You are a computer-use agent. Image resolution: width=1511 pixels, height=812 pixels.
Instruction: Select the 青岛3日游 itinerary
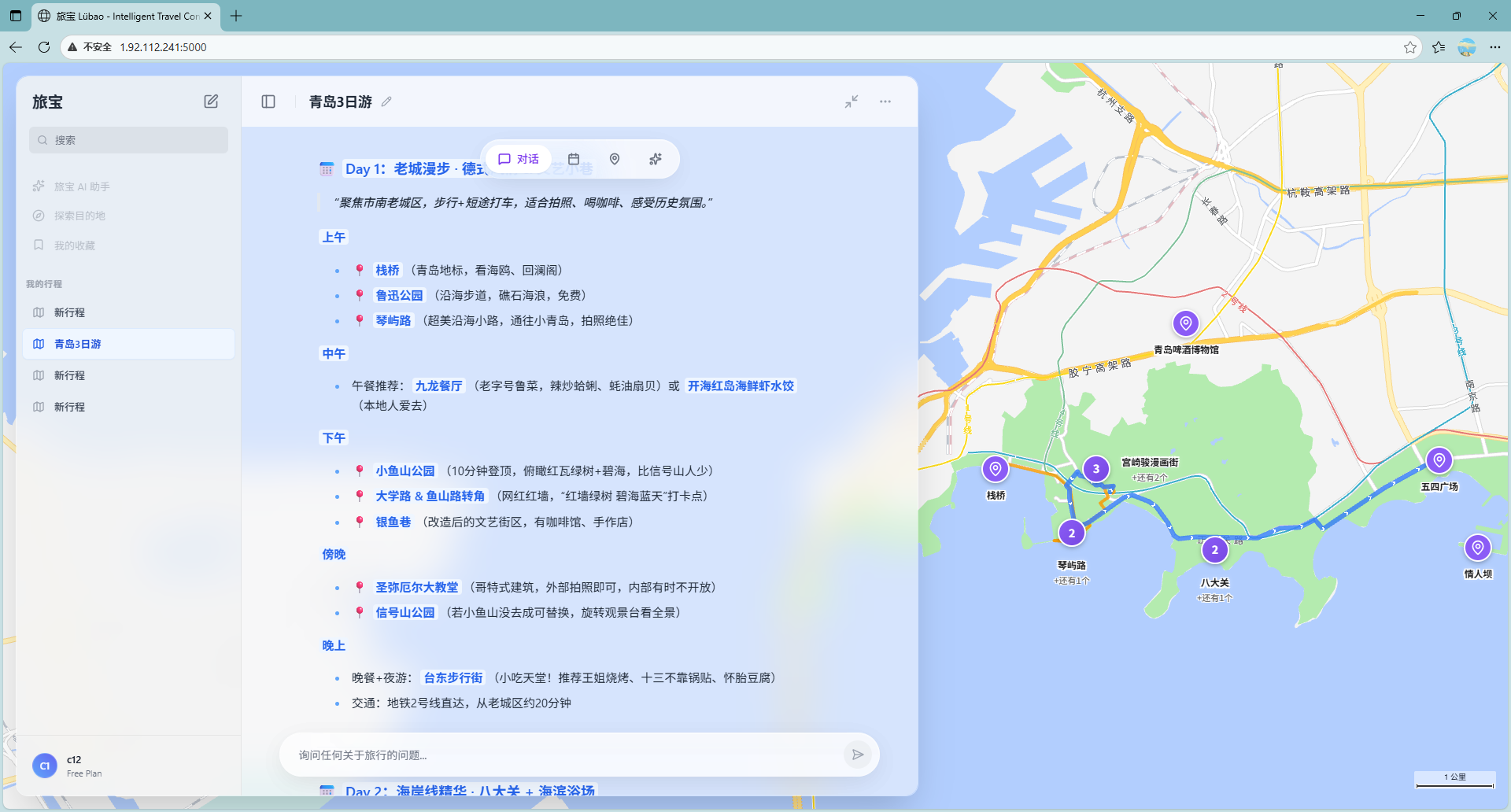(128, 344)
